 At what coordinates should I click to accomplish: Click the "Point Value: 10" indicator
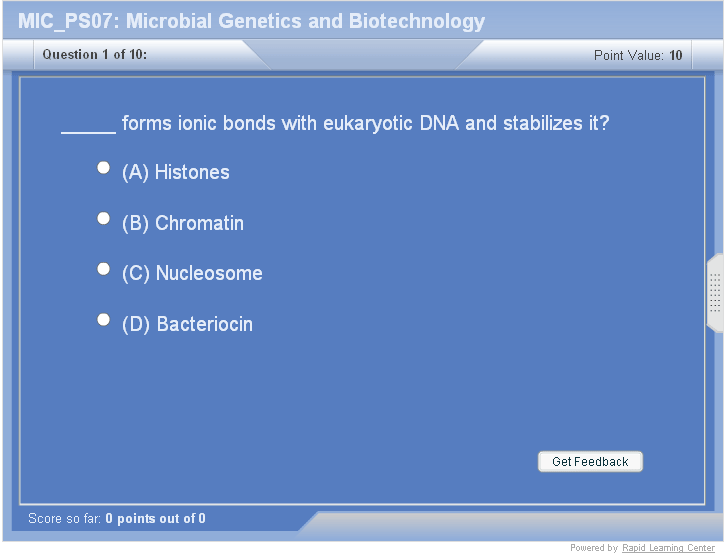(638, 56)
